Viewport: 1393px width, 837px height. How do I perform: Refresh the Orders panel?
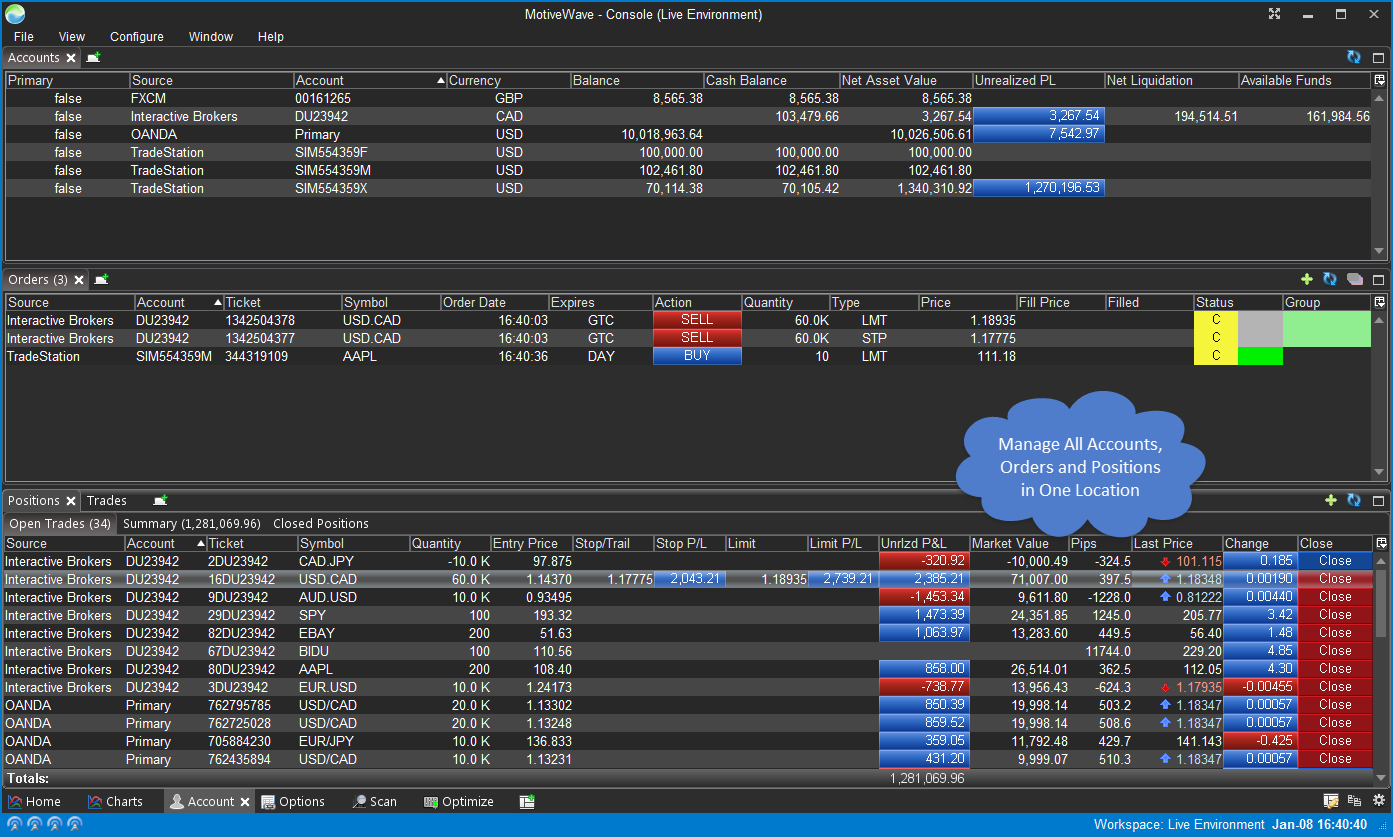point(1330,280)
